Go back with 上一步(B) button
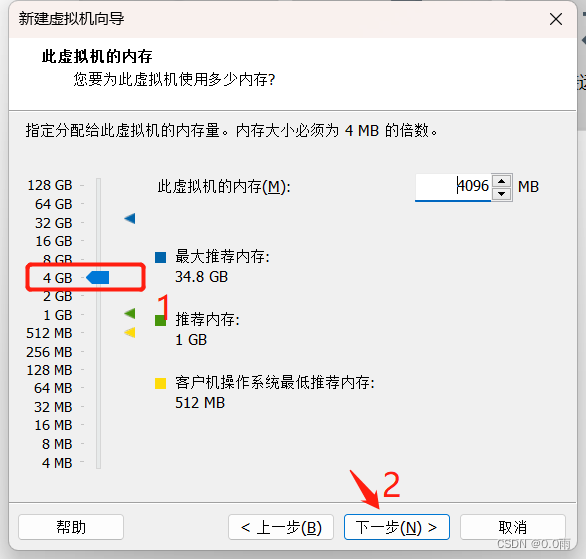Screen dimensions: 586x559 tap(281, 527)
